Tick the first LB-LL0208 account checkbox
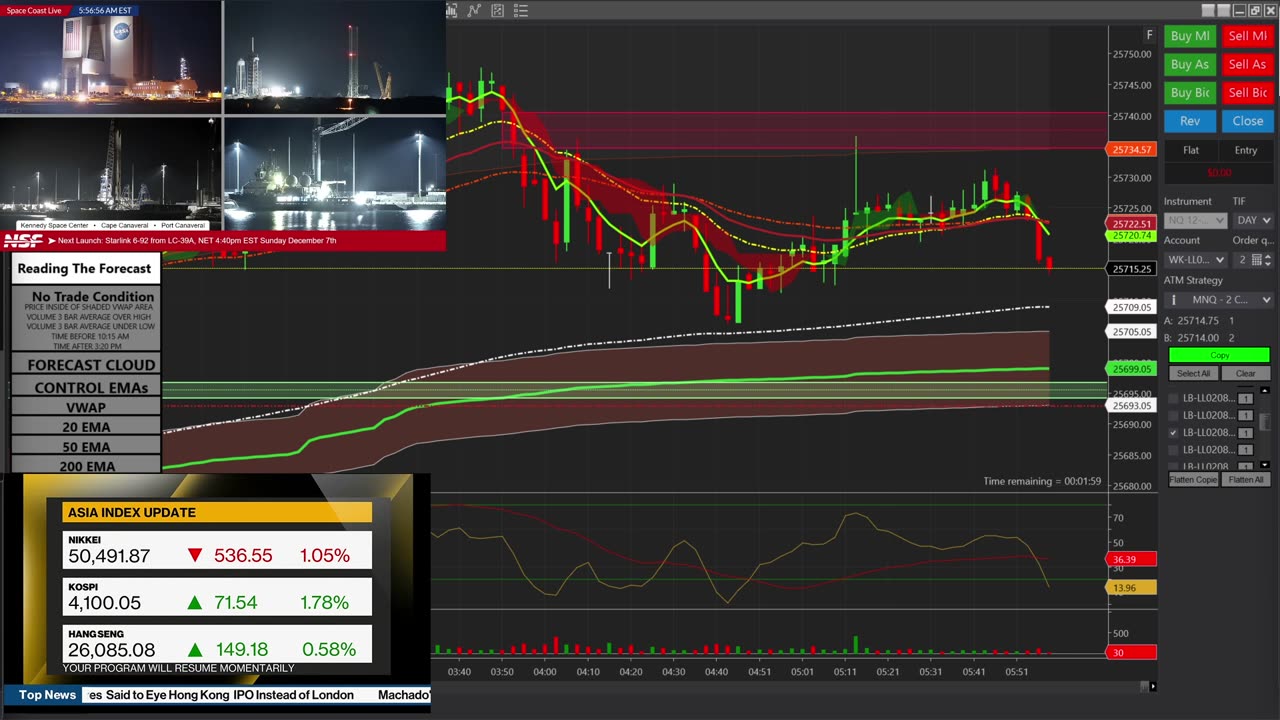Image resolution: width=1280 pixels, height=720 pixels. point(1174,398)
